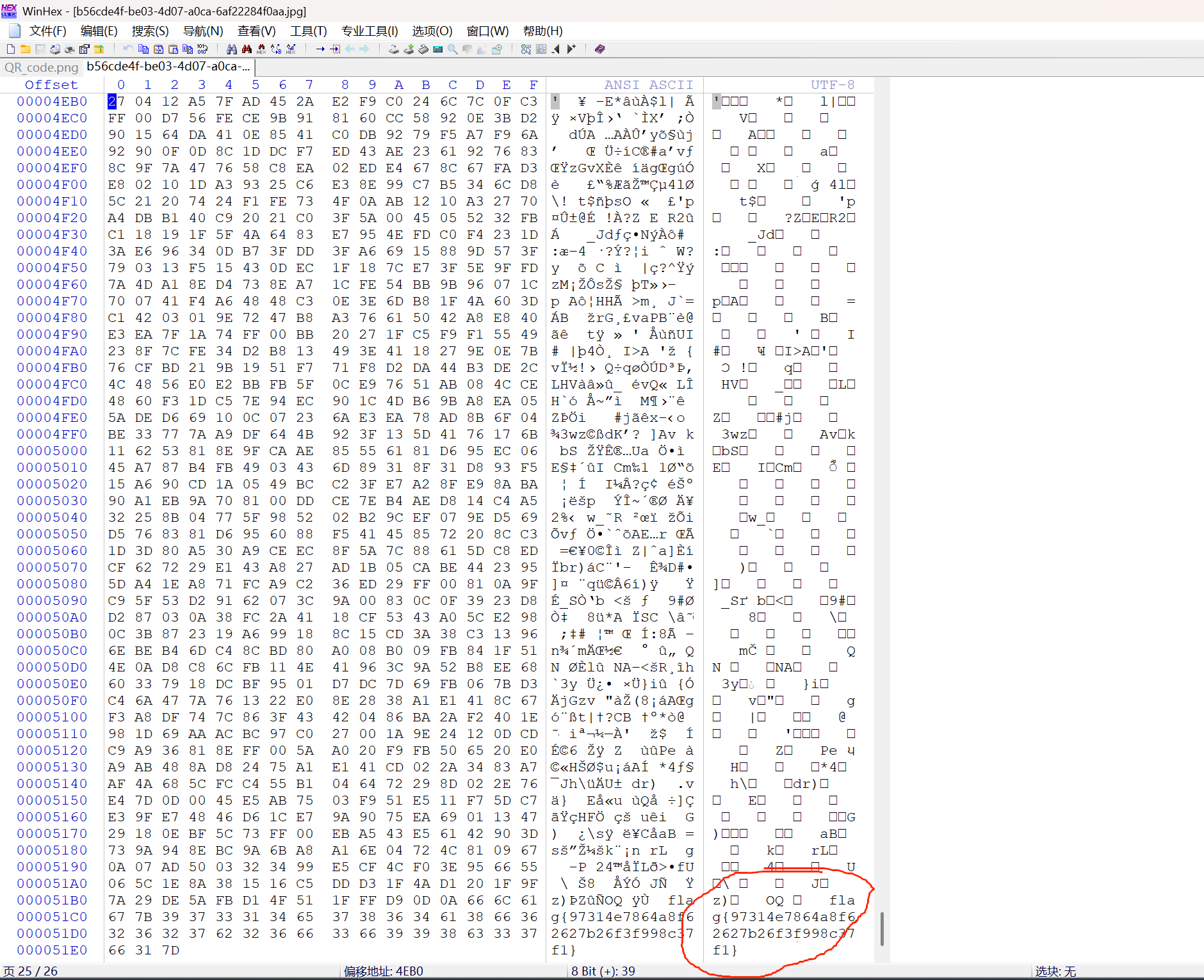Click the Open Disk icon
The height and width of the screenshot is (980, 1204).
394,49
